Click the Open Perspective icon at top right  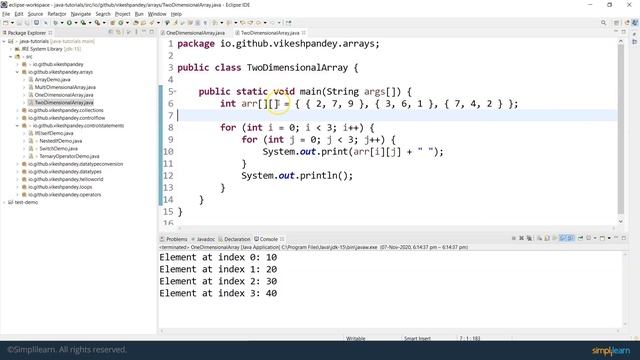617,23
